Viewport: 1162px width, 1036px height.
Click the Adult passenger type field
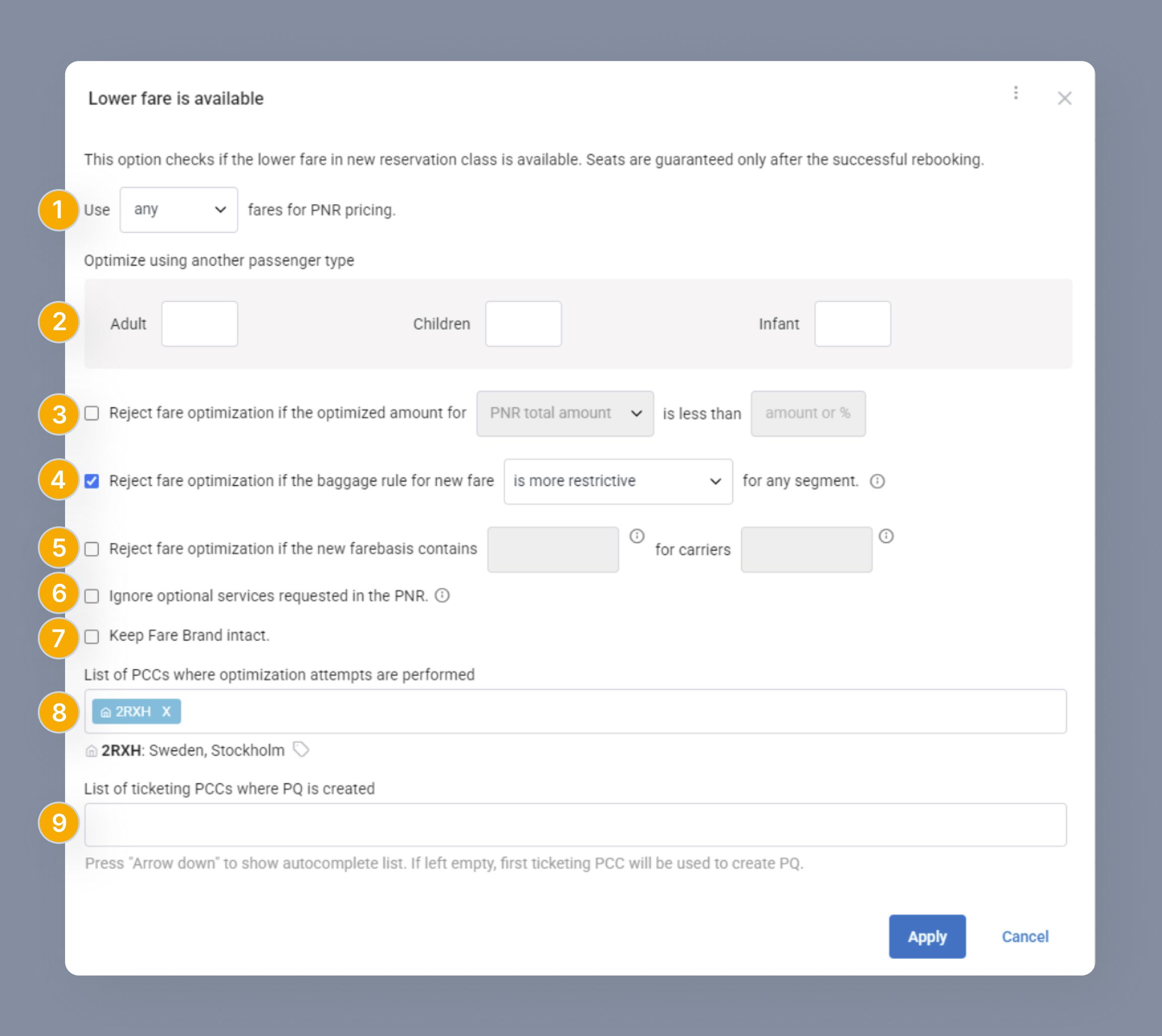click(199, 324)
